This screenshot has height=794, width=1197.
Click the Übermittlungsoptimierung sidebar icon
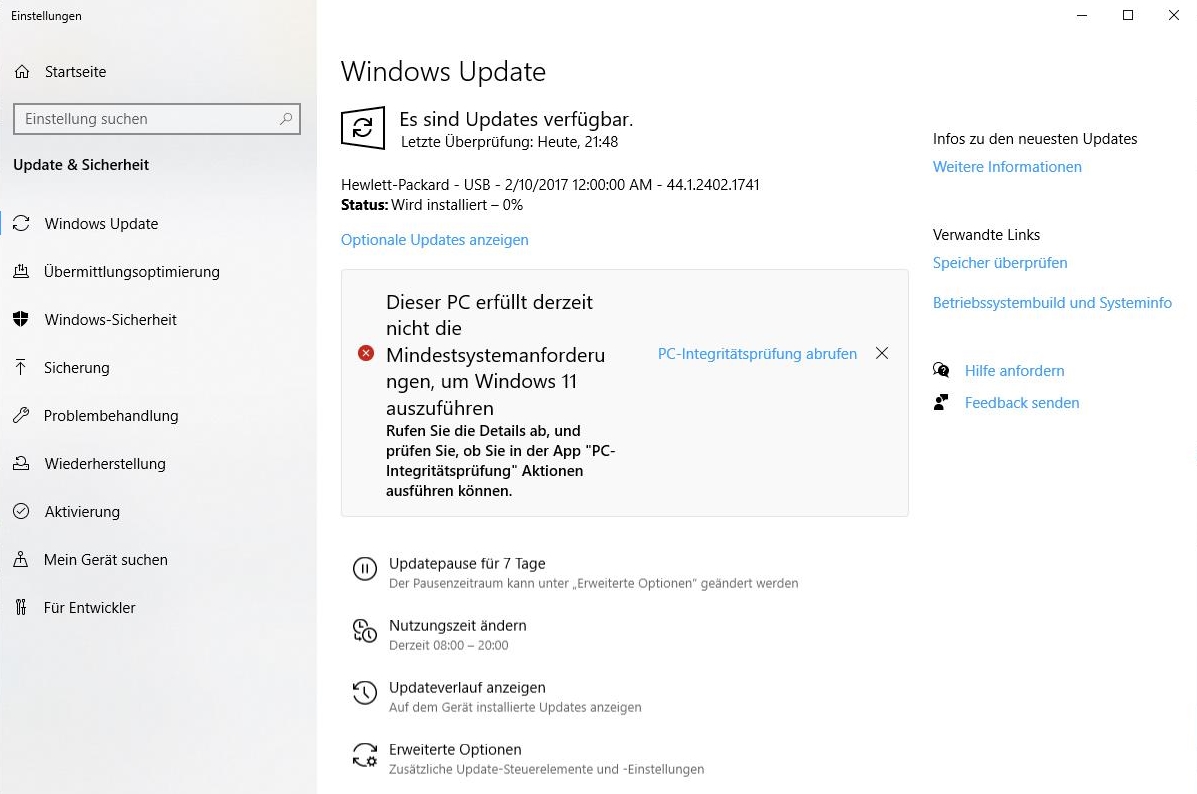point(21,272)
